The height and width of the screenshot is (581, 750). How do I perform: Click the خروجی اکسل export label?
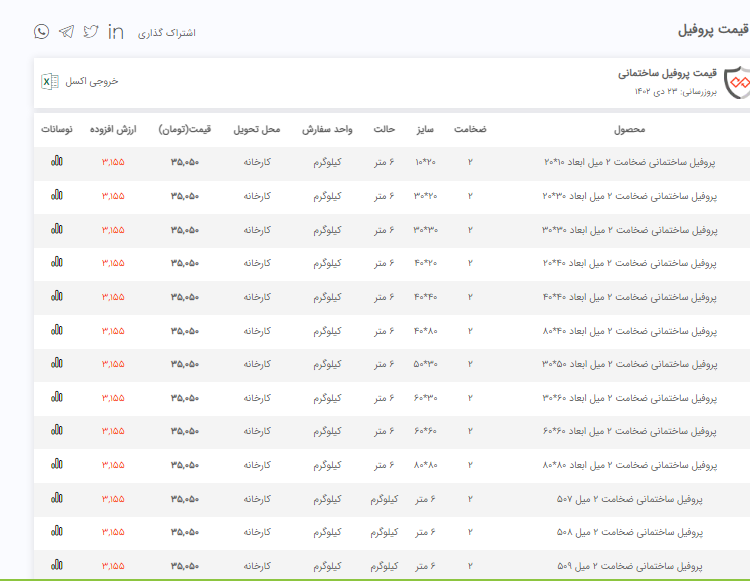click(92, 81)
